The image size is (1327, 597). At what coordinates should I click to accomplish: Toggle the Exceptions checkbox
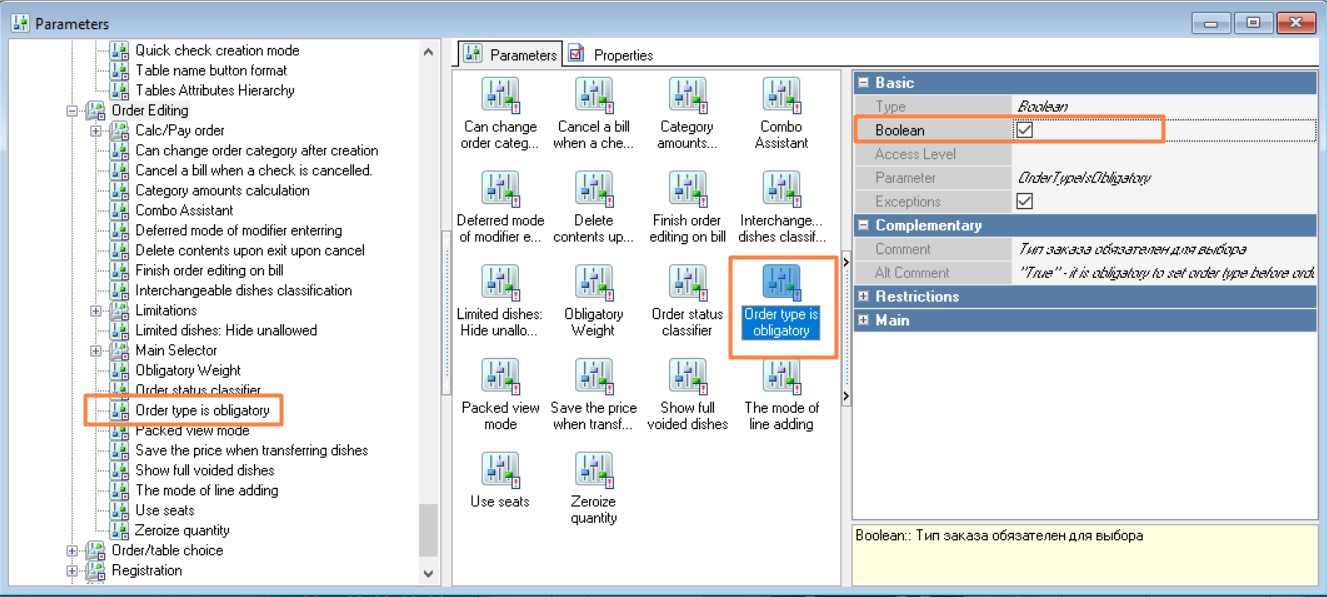1024,201
